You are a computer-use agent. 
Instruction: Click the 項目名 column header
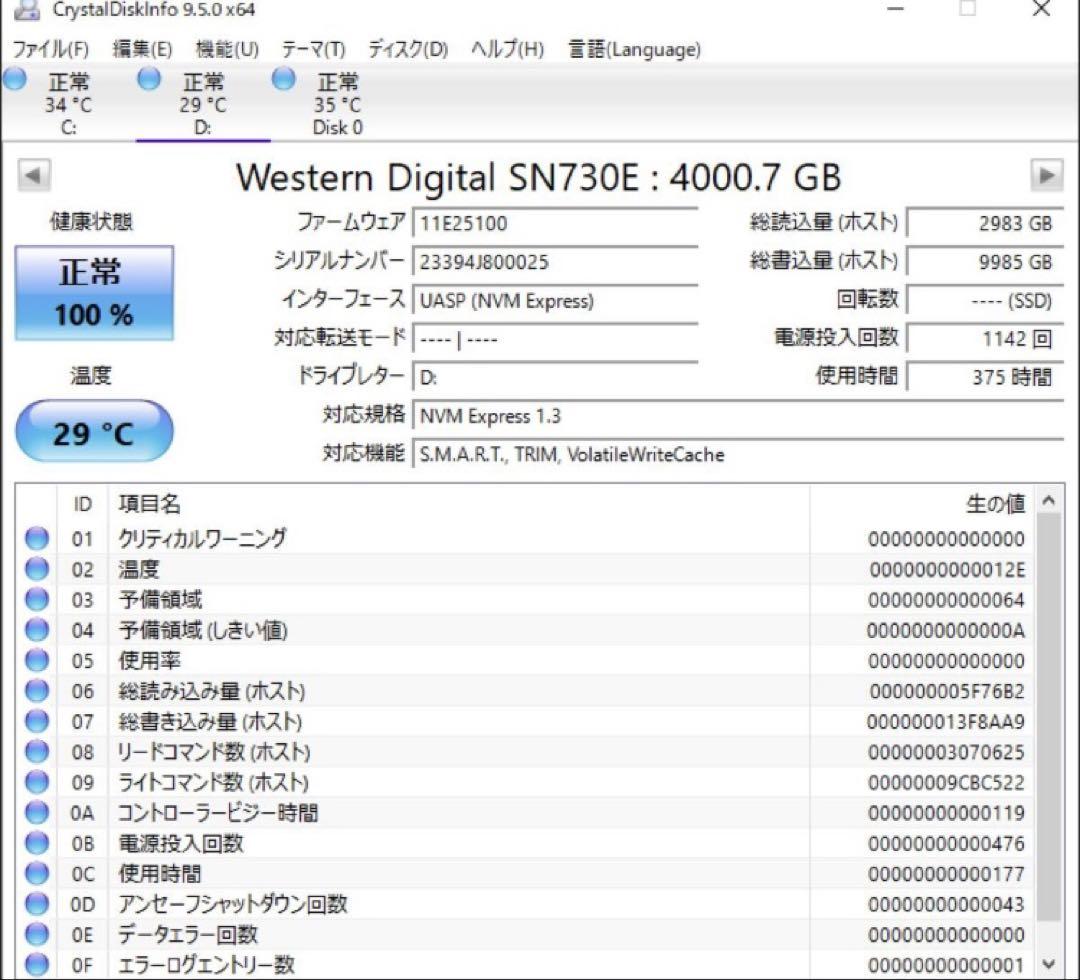click(x=459, y=504)
